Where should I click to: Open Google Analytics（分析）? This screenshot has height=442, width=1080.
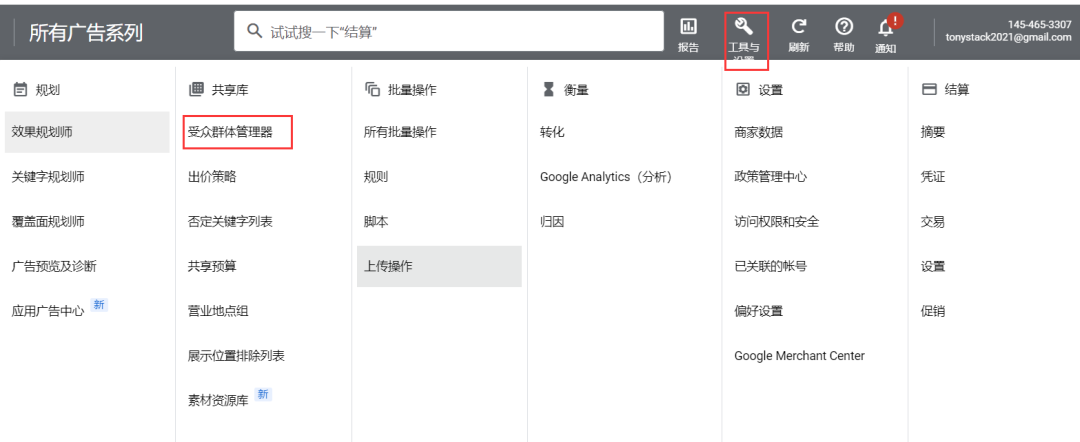tap(606, 177)
